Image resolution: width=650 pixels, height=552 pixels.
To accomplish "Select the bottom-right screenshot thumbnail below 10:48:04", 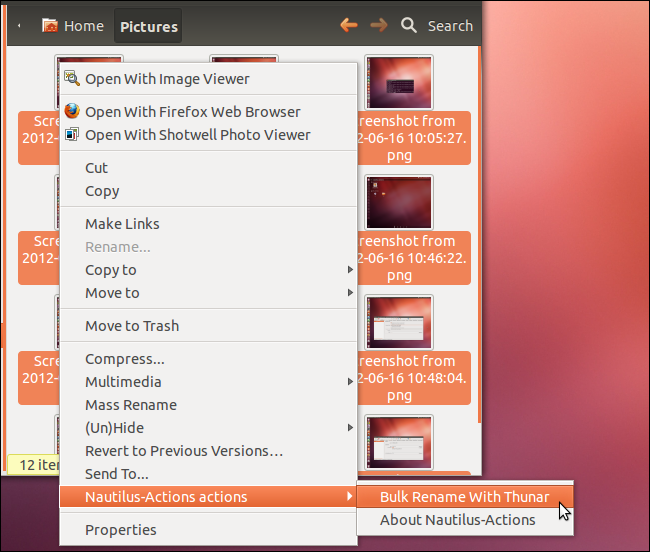I will (399, 443).
